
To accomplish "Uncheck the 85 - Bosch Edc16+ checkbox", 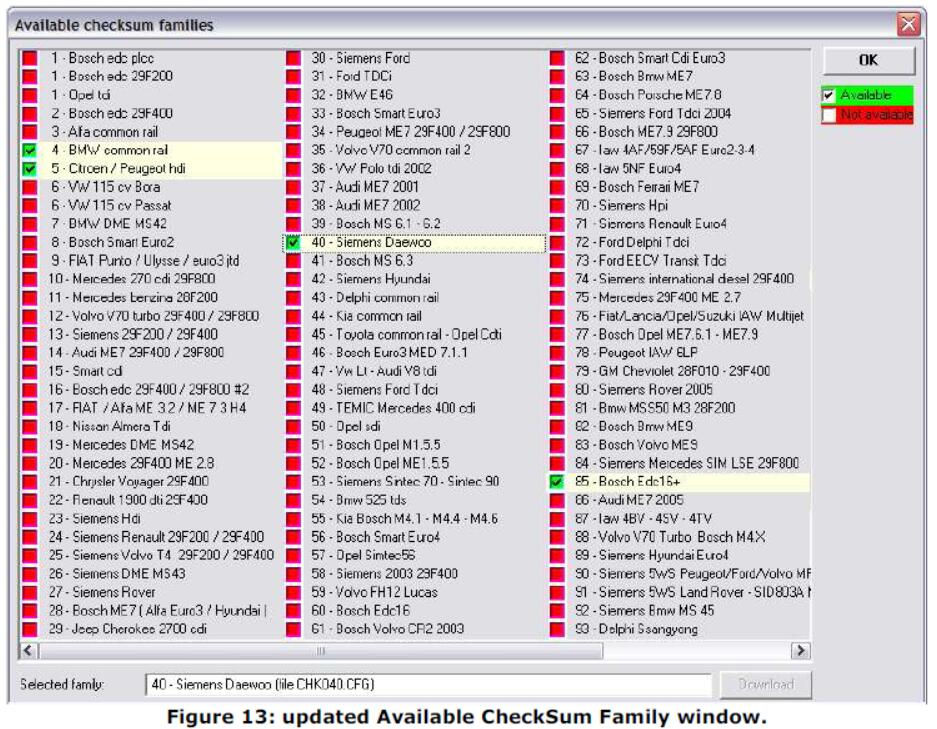I will [x=556, y=482].
